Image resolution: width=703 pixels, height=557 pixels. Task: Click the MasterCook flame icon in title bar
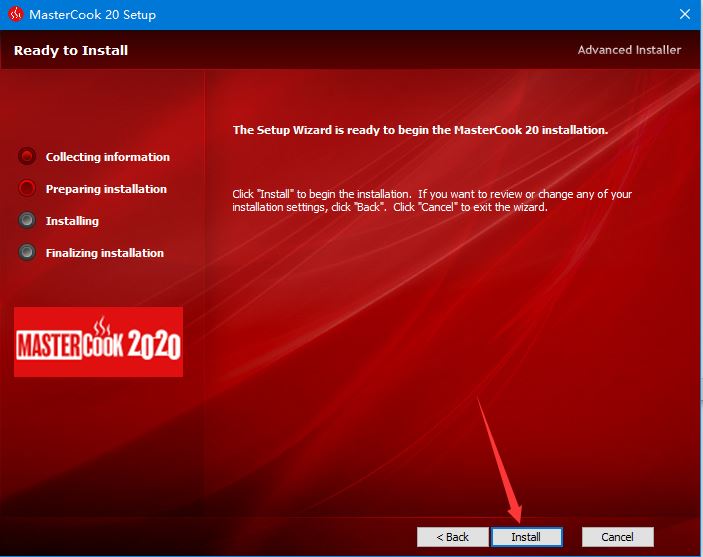click(x=15, y=14)
